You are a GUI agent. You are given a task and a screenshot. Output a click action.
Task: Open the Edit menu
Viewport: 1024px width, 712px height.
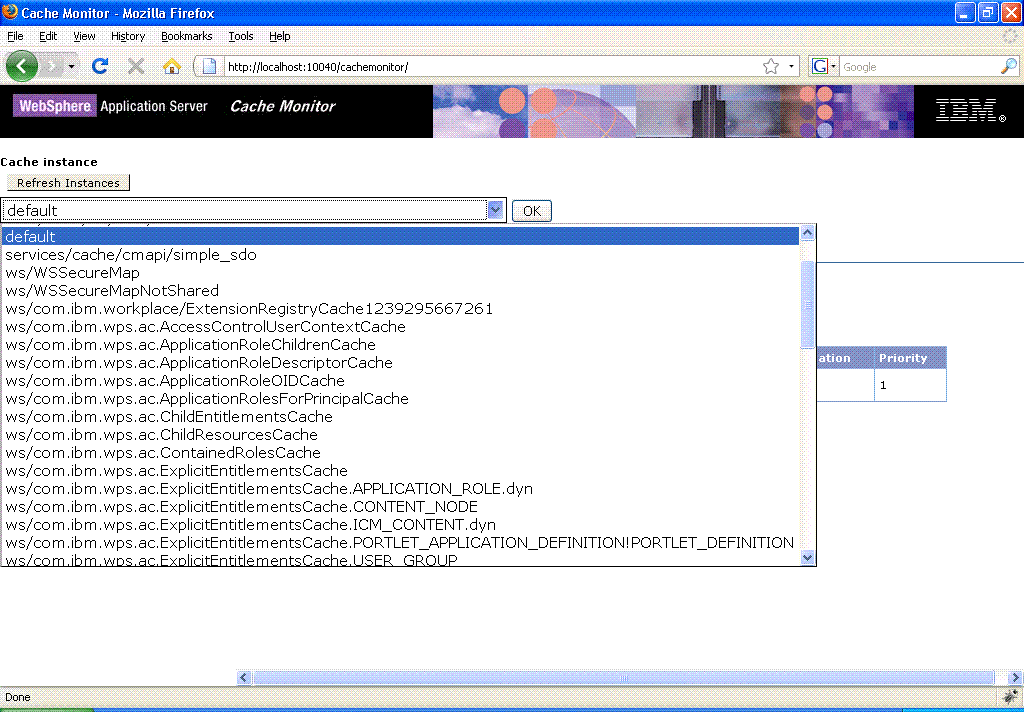point(48,36)
